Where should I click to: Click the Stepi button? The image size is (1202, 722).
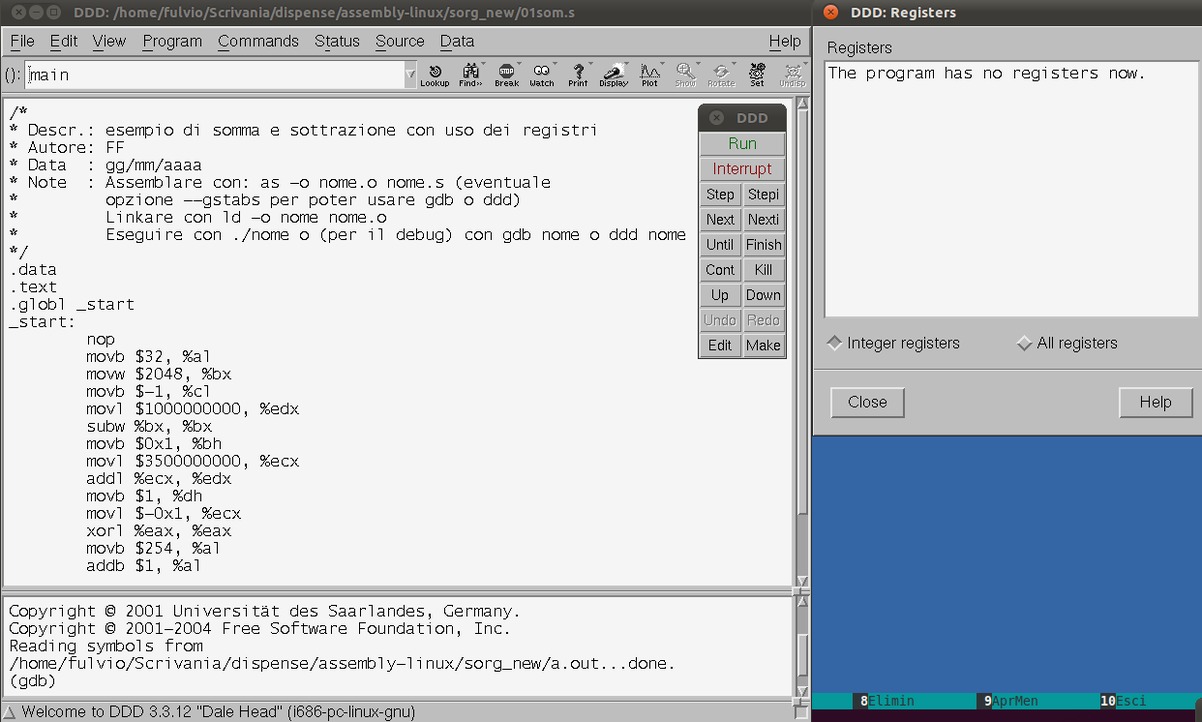[763, 194]
